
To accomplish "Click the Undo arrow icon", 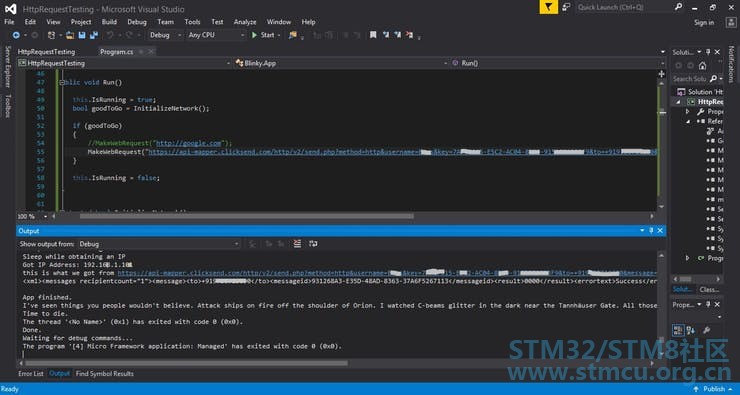I will 109,35.
